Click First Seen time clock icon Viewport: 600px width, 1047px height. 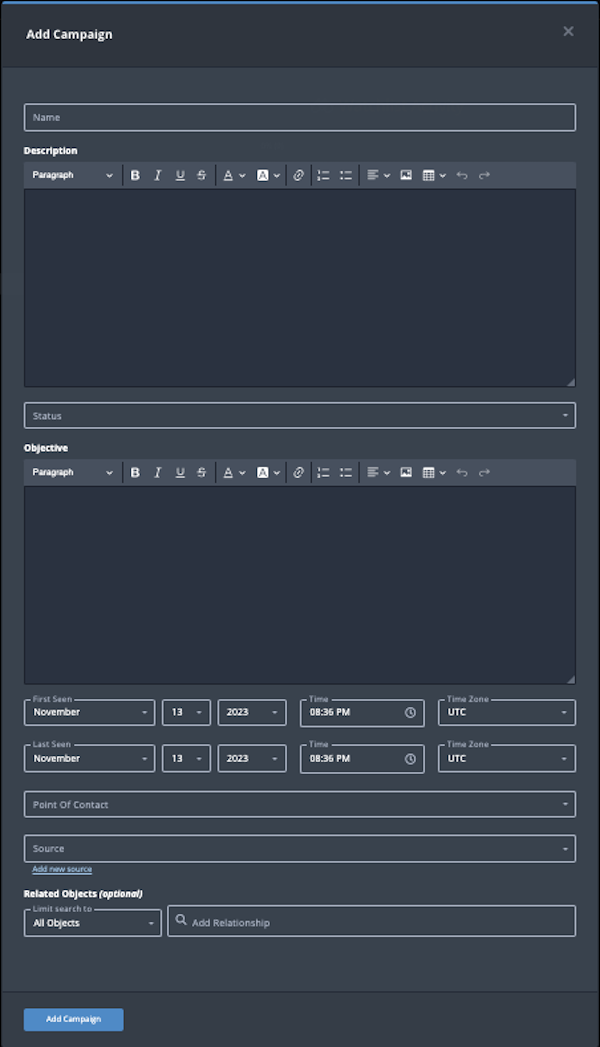pos(410,712)
